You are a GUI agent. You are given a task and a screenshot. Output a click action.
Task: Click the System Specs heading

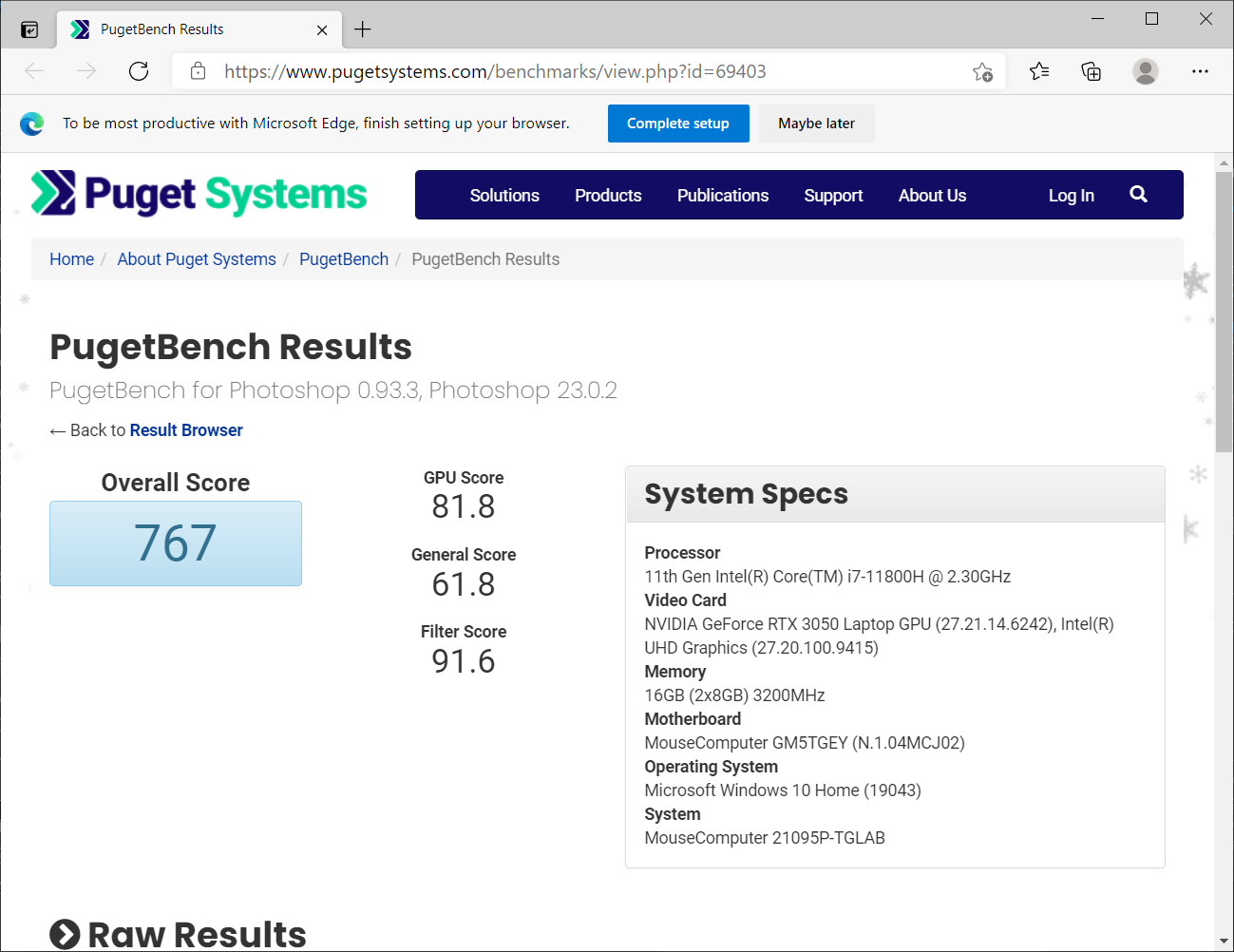tap(746, 494)
